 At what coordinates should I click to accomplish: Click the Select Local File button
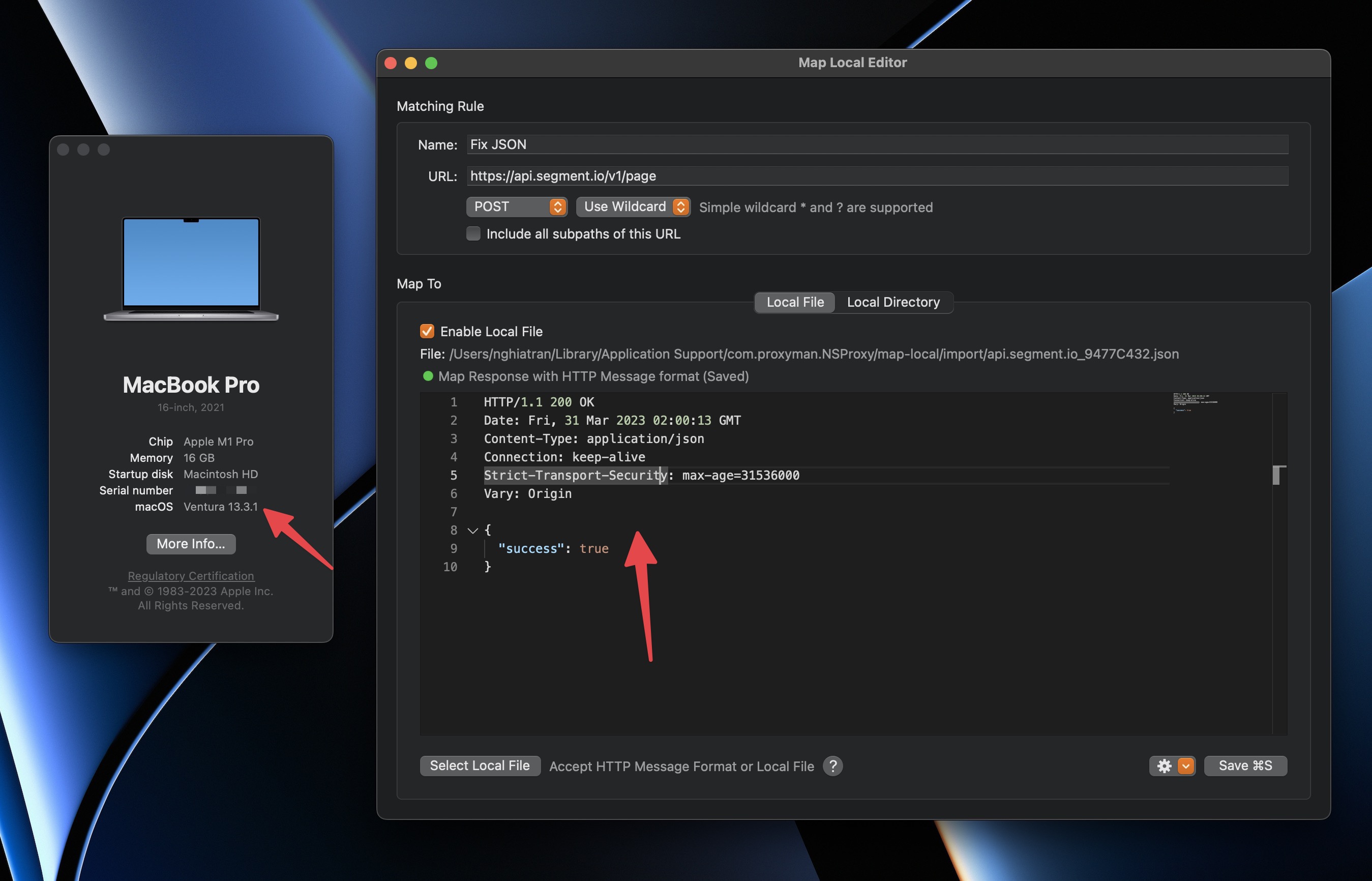[480, 766]
